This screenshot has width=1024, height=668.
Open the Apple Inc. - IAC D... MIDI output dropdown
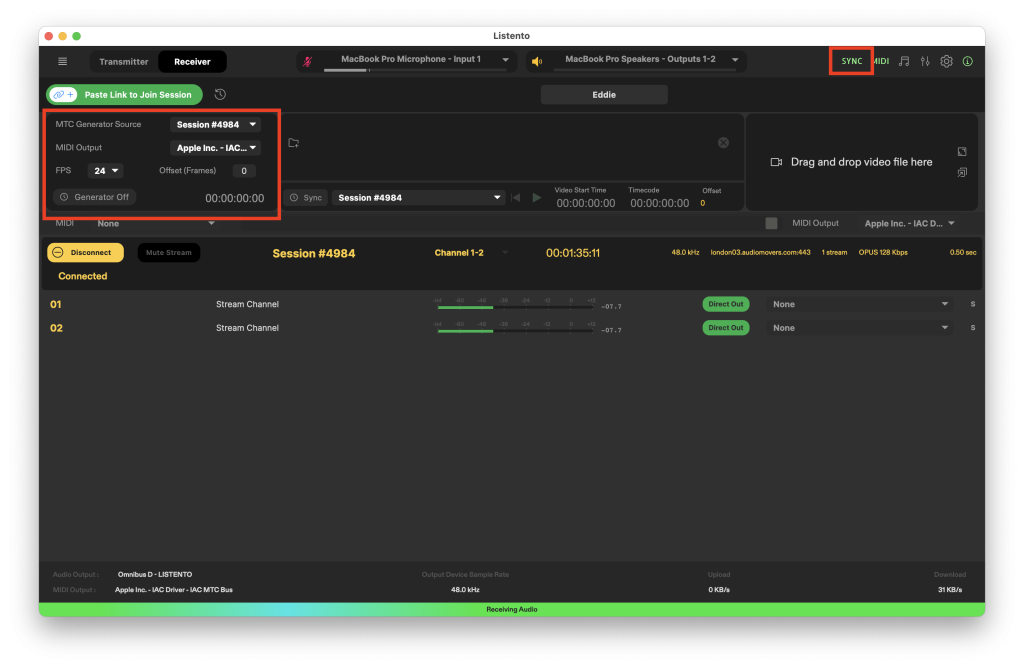909,223
